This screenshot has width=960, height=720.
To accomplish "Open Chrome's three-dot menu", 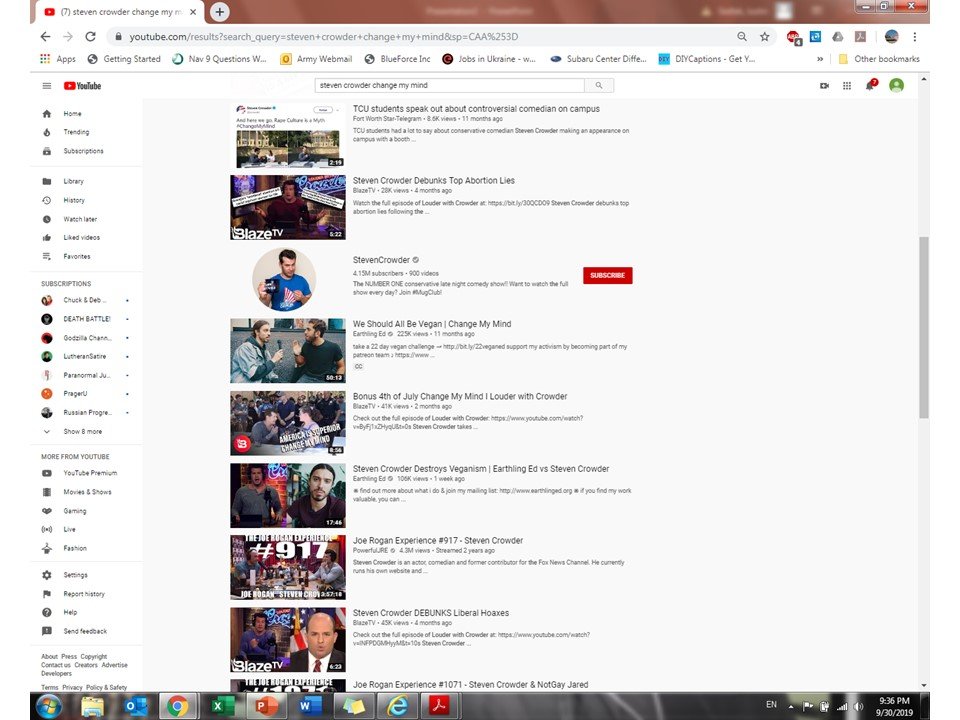I will click(915, 37).
